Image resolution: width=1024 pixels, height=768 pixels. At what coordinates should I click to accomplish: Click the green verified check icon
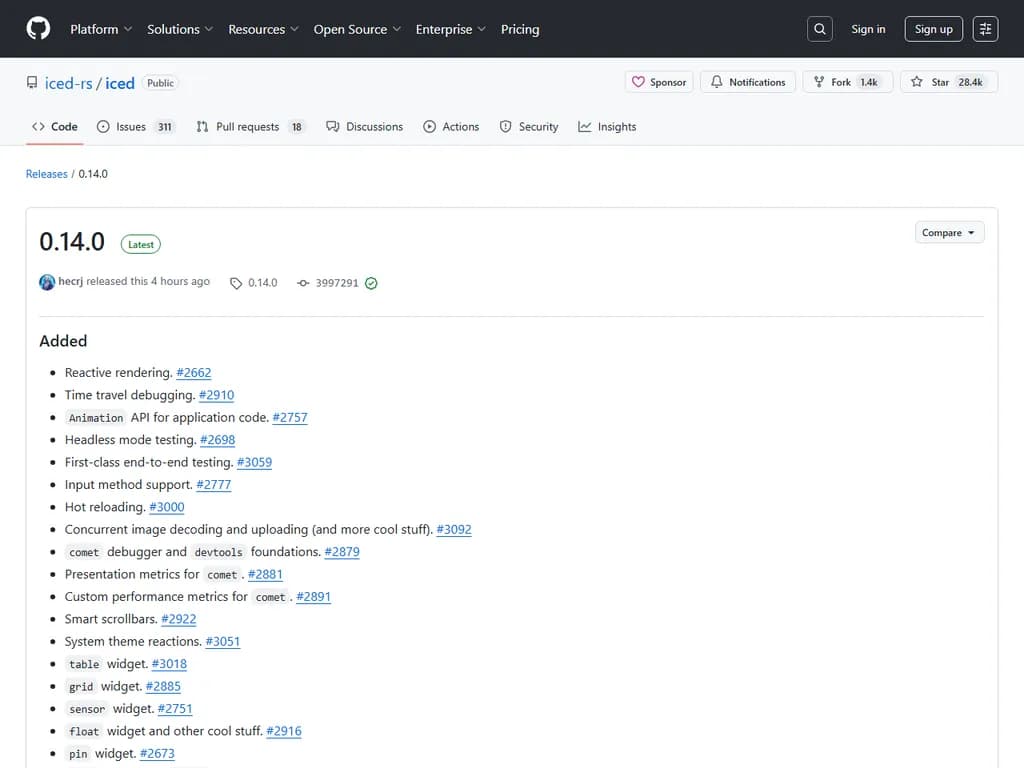point(371,283)
